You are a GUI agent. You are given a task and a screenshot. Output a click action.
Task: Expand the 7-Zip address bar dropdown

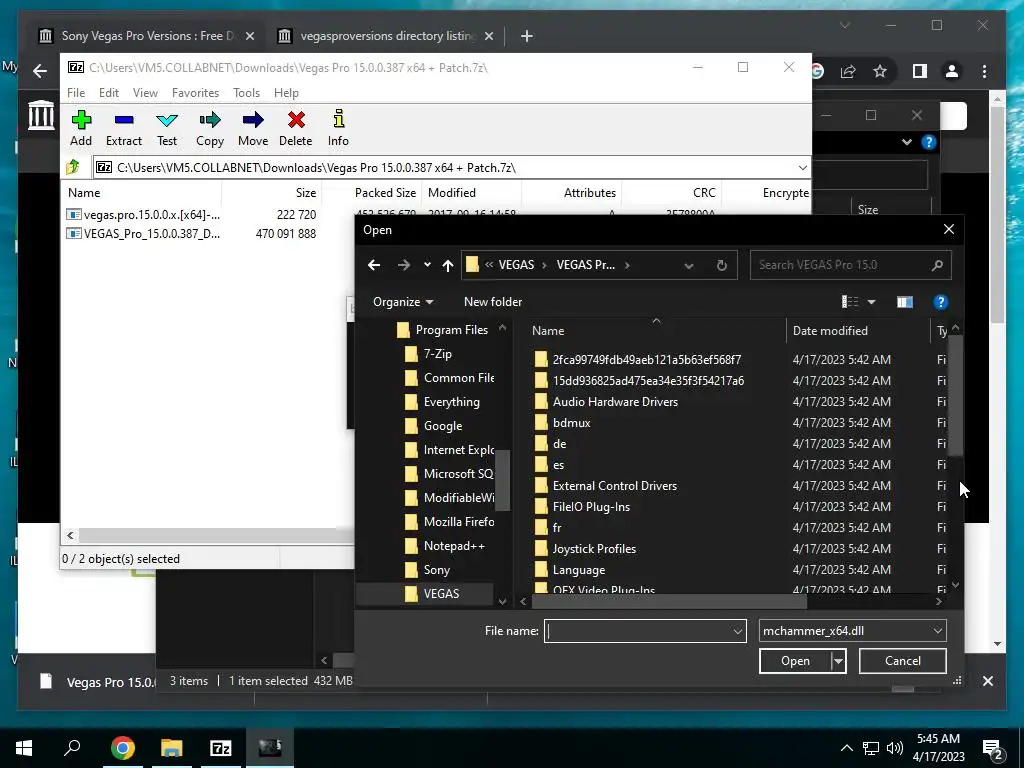pos(802,168)
